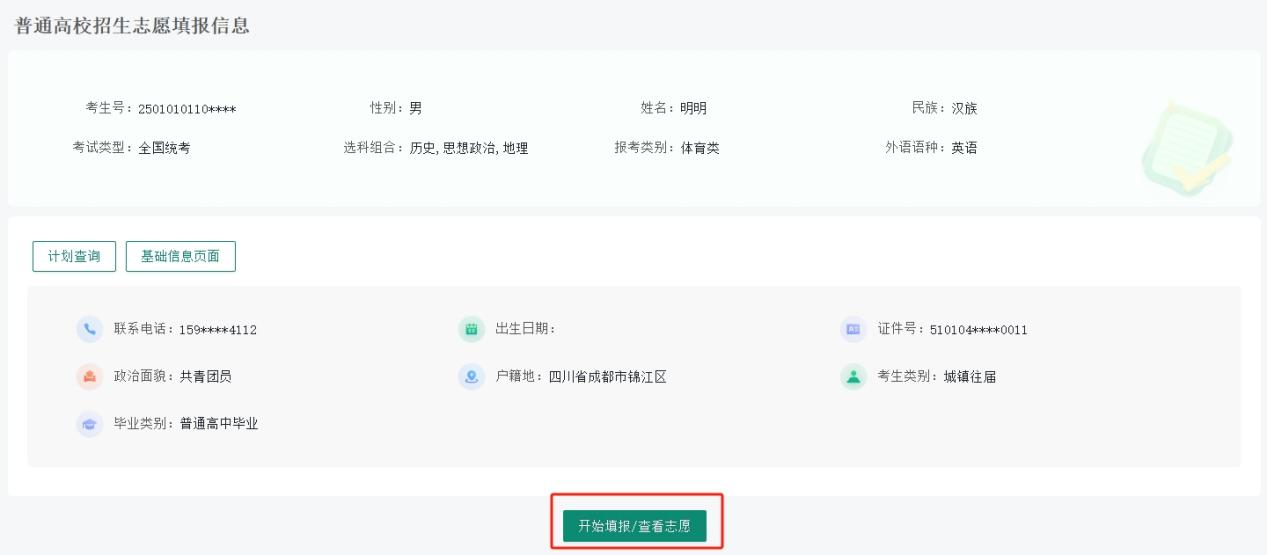This screenshot has width=1267, height=555.
Task: Click the 外语语种 value 英语
Action: tap(964, 148)
